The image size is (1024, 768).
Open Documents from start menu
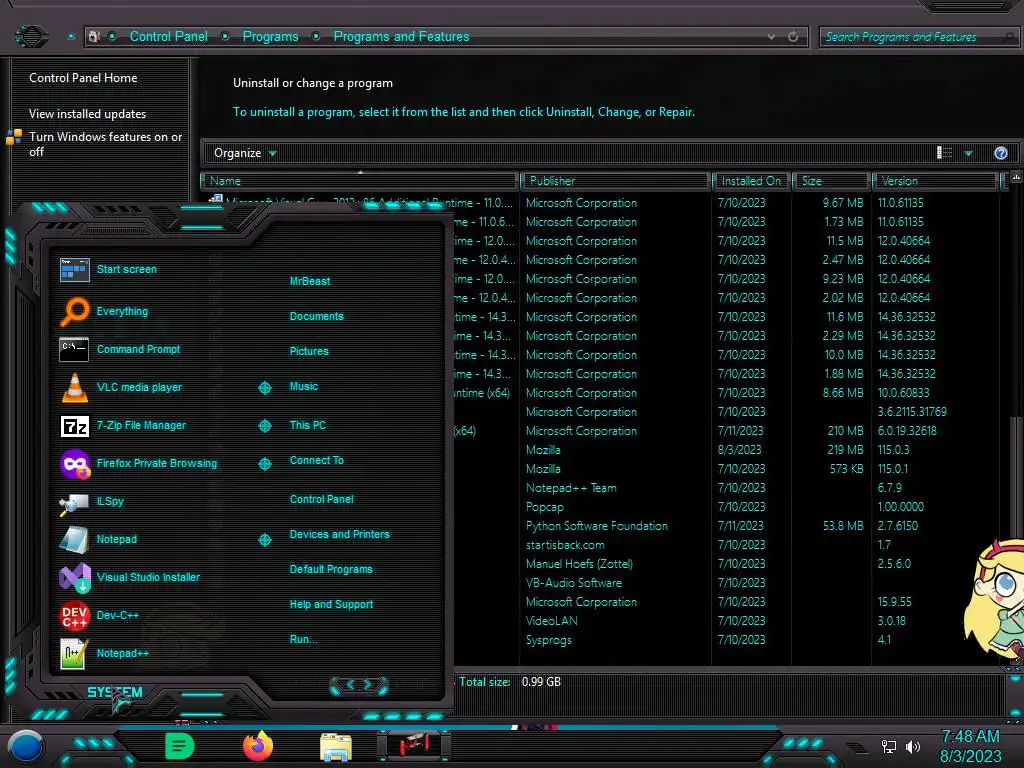[316, 316]
